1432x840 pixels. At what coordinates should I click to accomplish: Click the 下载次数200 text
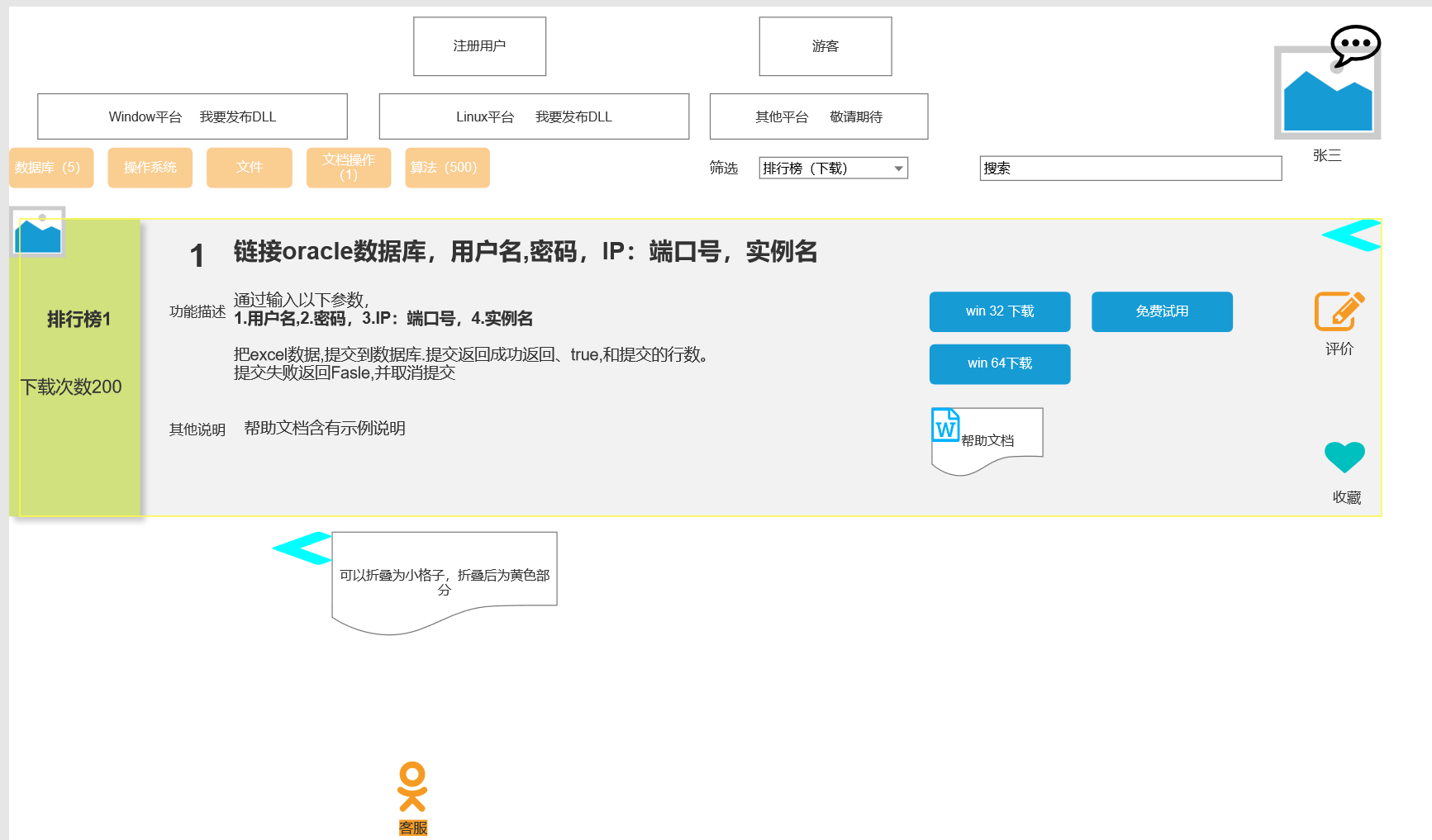click(71, 387)
